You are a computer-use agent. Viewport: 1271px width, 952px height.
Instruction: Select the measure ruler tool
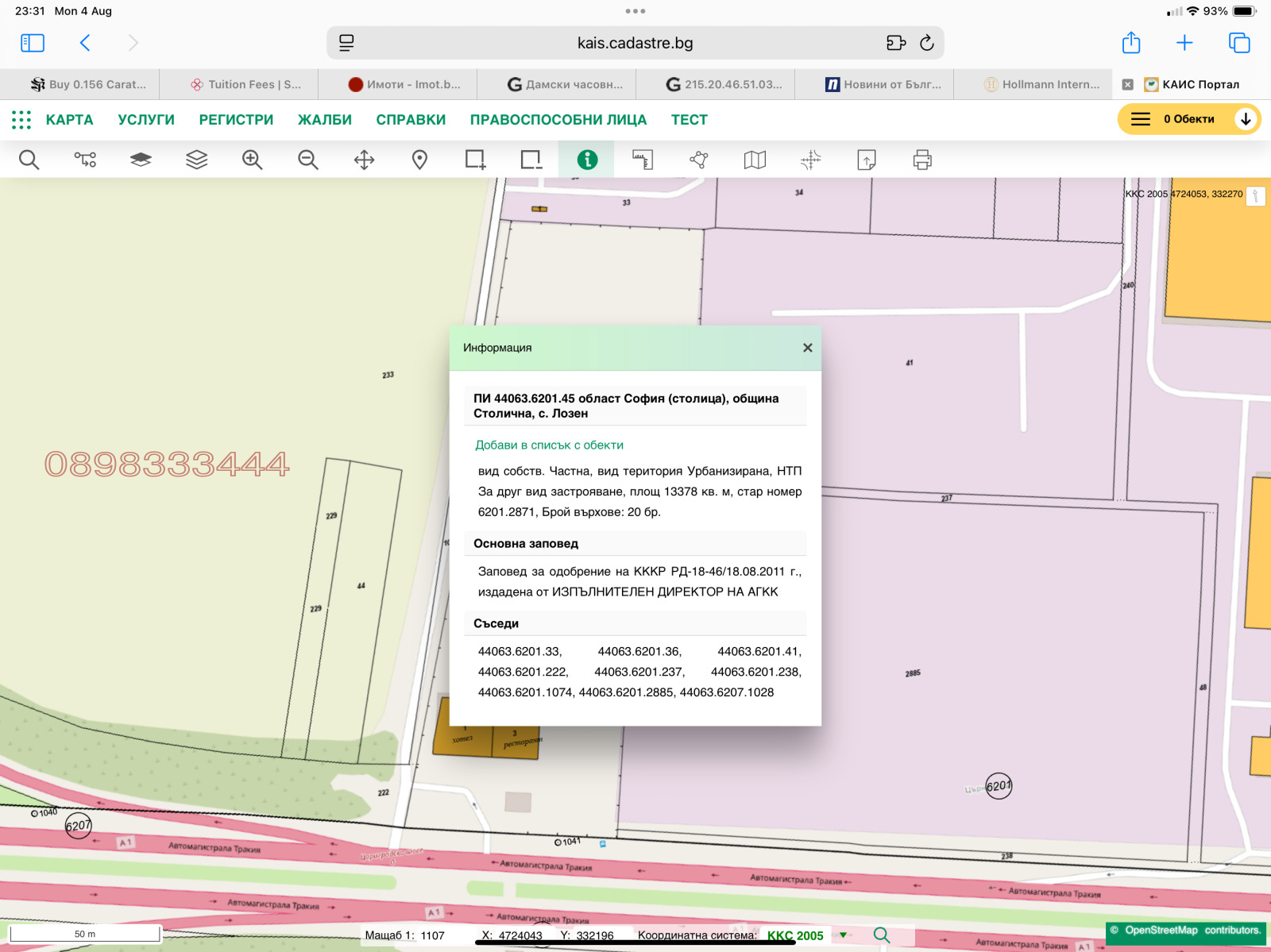[x=643, y=160]
